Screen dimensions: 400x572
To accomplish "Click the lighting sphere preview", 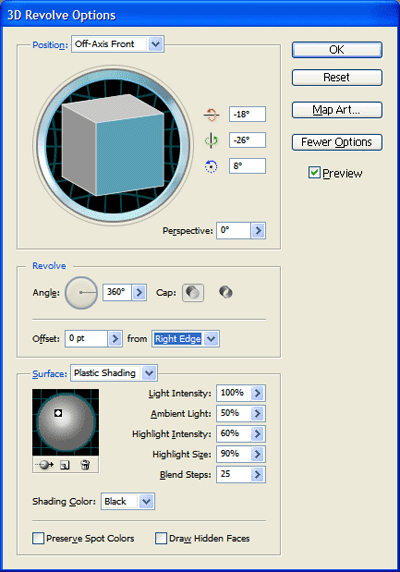I will tap(66, 422).
